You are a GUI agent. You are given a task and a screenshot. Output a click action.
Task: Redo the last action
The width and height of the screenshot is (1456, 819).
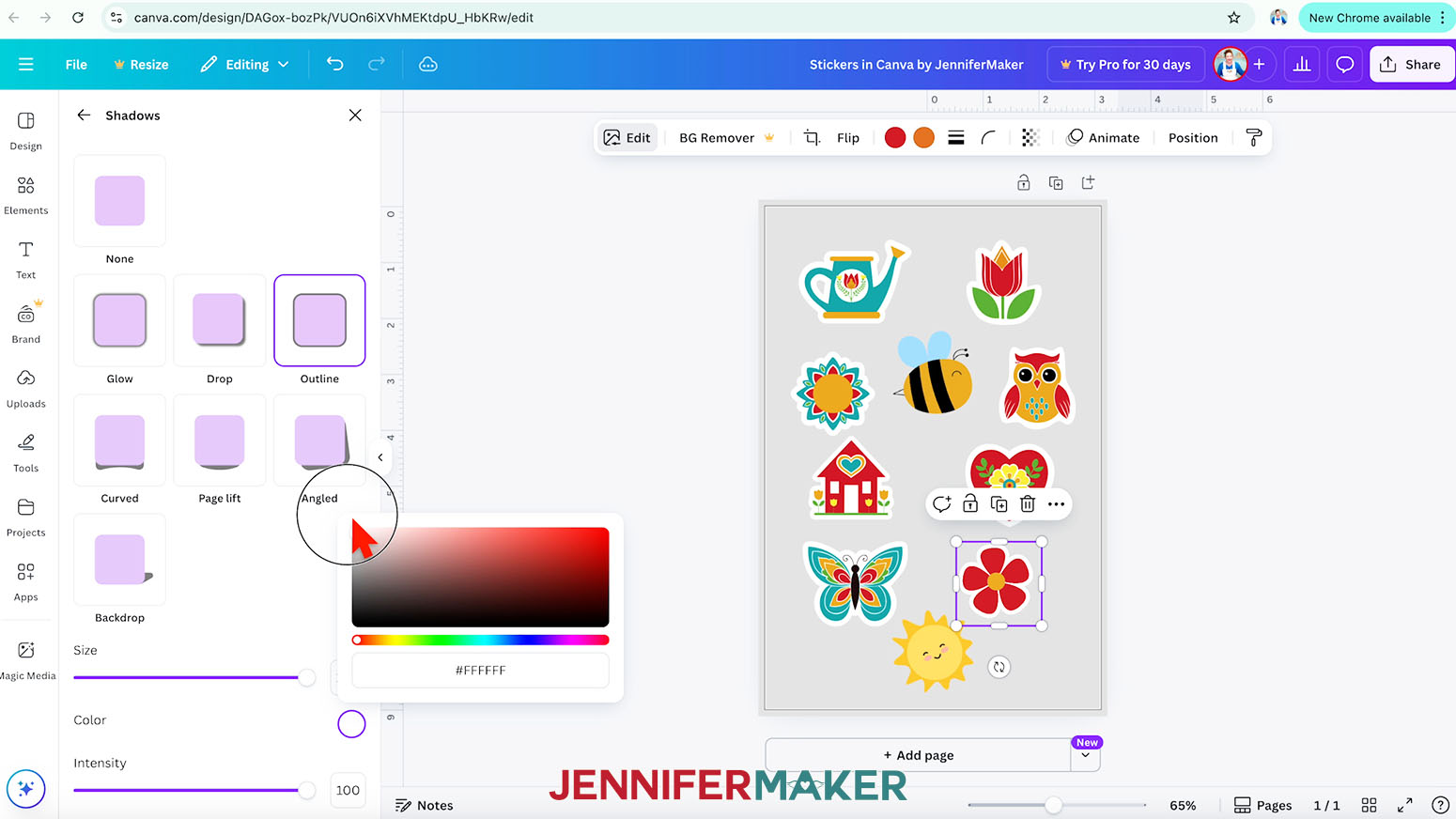[x=377, y=64]
